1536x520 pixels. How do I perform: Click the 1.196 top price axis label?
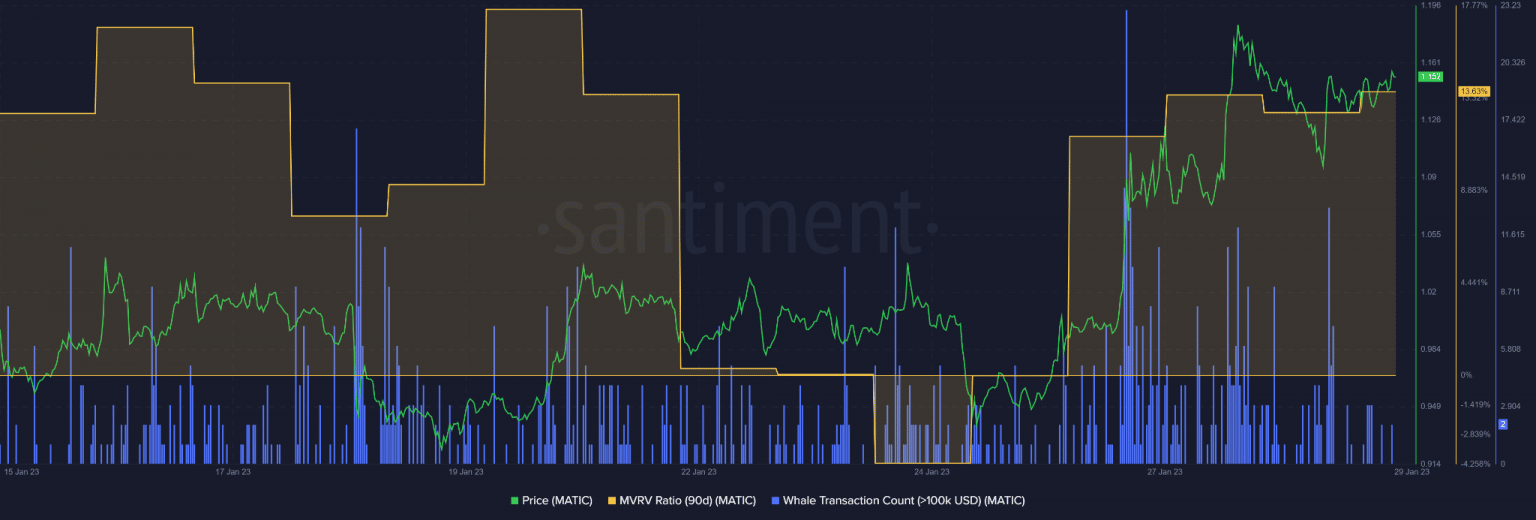1430,6
